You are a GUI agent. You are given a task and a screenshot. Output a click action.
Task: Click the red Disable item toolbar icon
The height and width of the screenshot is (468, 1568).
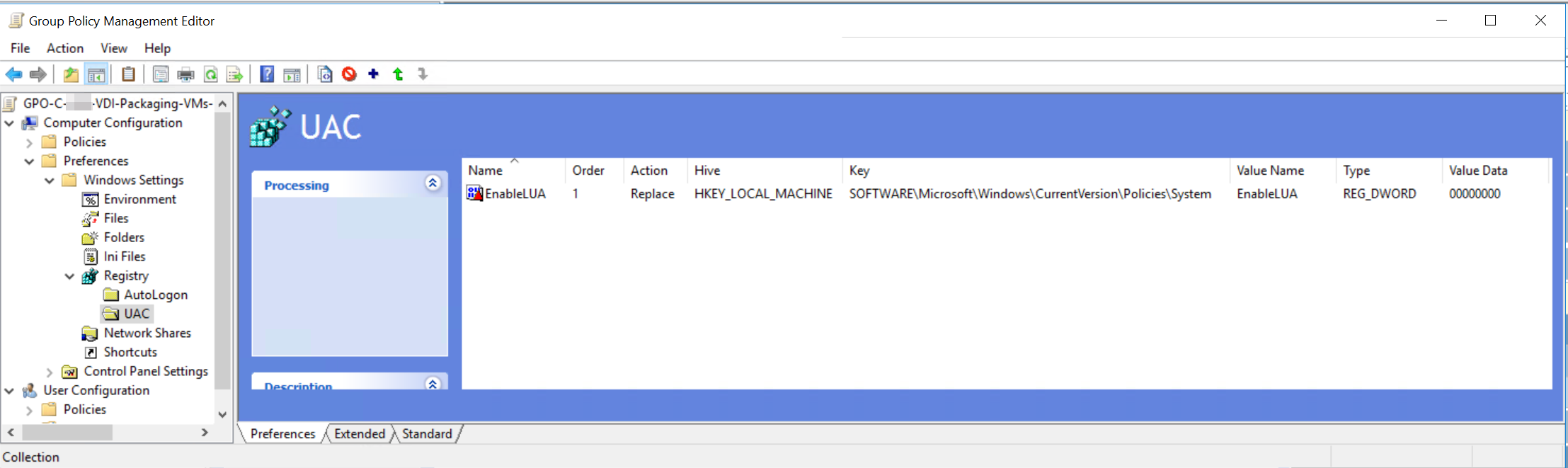[x=349, y=74]
